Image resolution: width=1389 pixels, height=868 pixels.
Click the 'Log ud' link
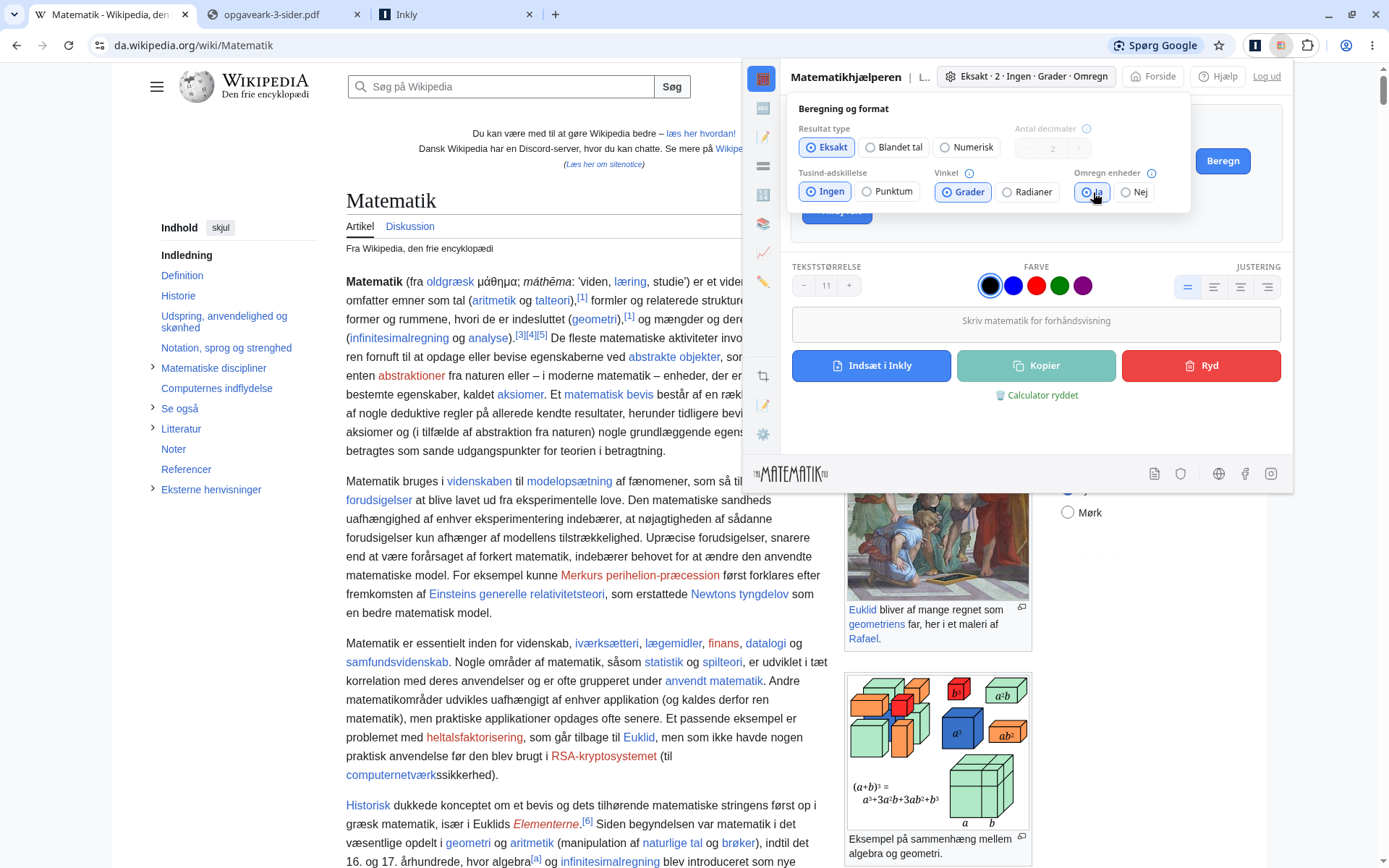pos(1267,77)
